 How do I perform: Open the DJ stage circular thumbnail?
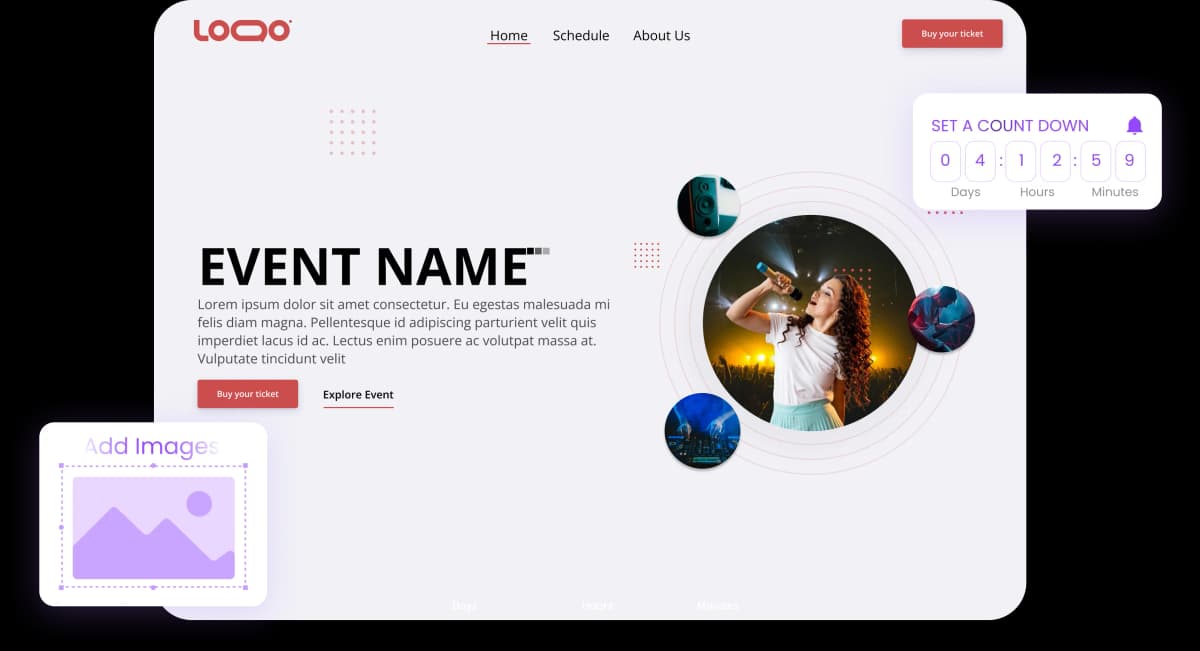(702, 431)
